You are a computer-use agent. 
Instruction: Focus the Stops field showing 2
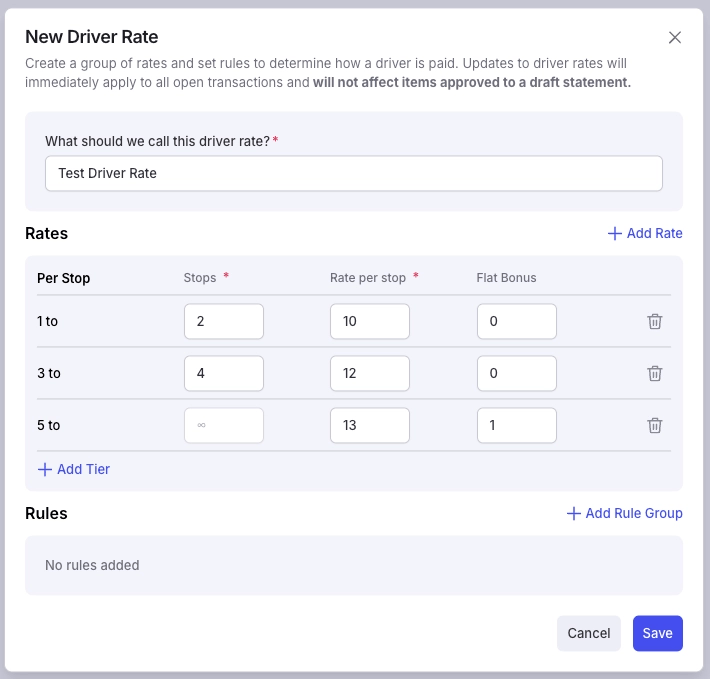[x=224, y=321]
